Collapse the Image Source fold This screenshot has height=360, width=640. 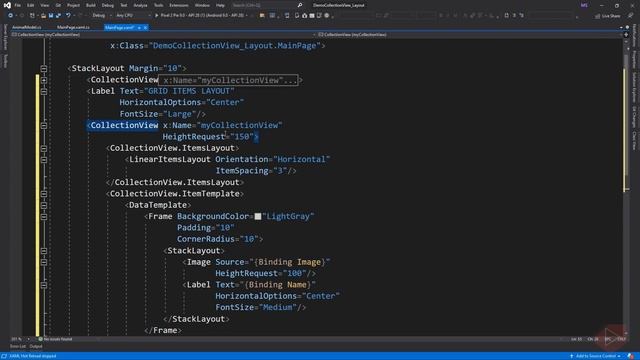[x=44, y=262]
